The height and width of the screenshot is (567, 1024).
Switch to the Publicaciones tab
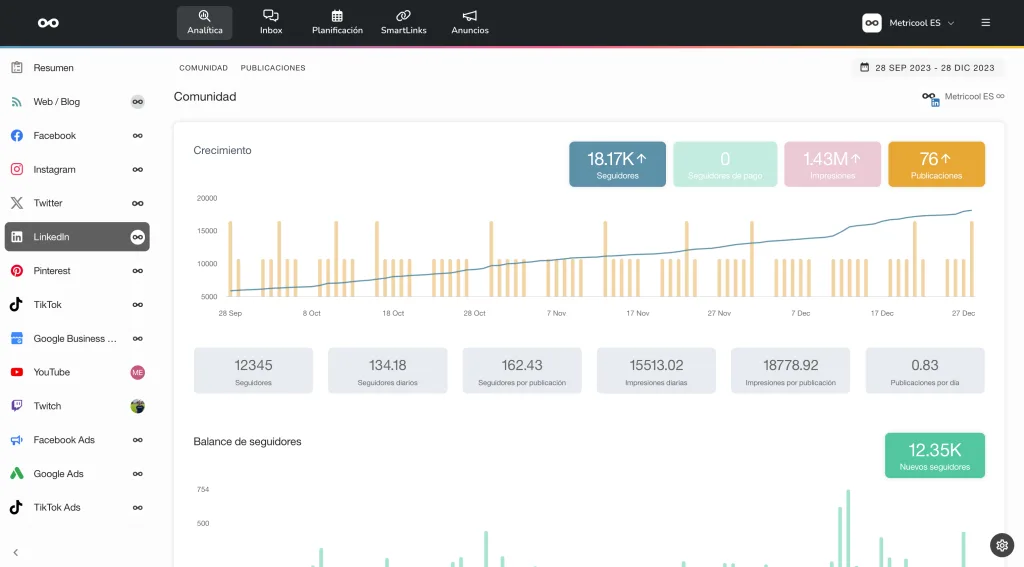coord(273,68)
